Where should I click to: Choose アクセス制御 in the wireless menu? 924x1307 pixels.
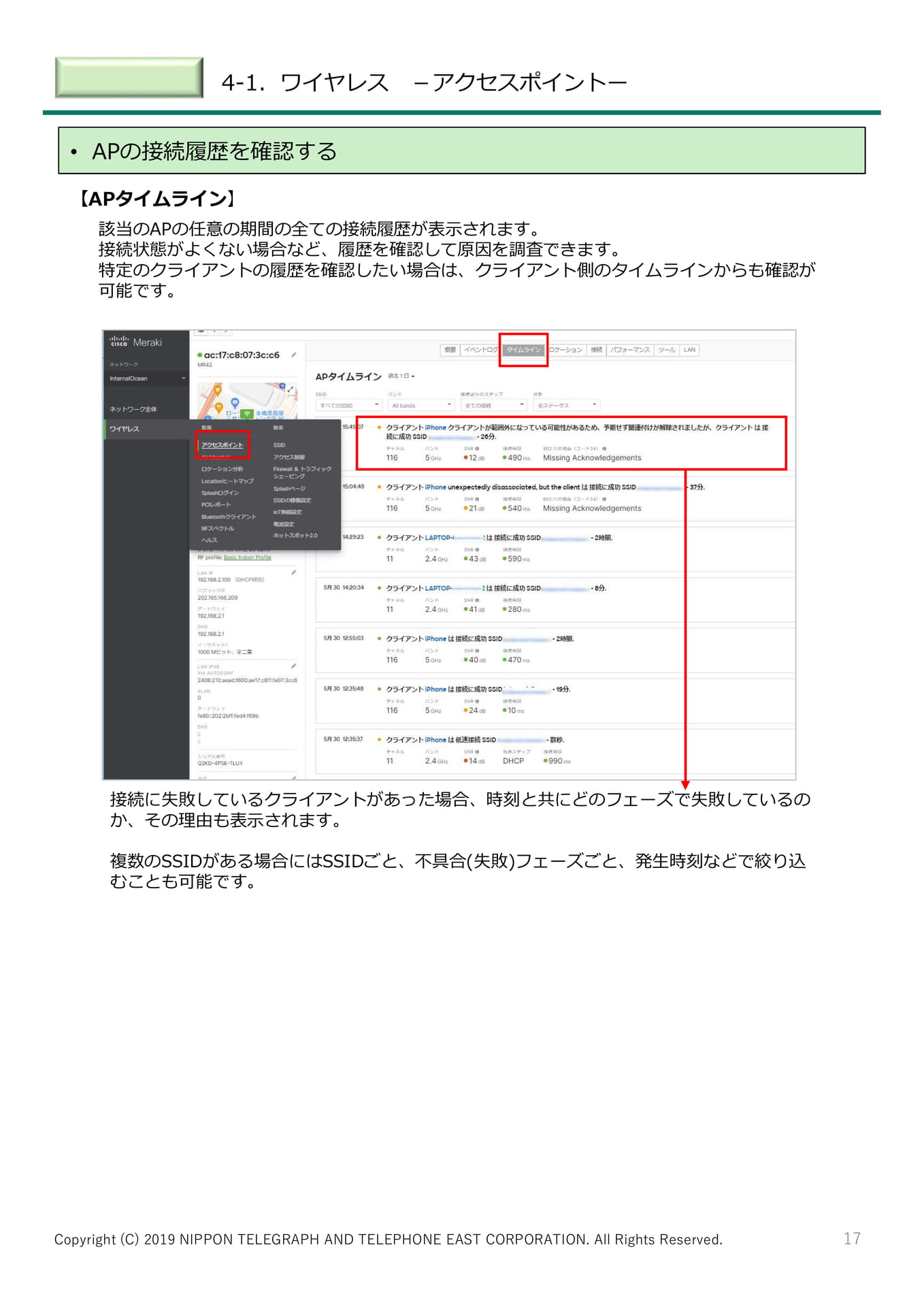tap(289, 457)
